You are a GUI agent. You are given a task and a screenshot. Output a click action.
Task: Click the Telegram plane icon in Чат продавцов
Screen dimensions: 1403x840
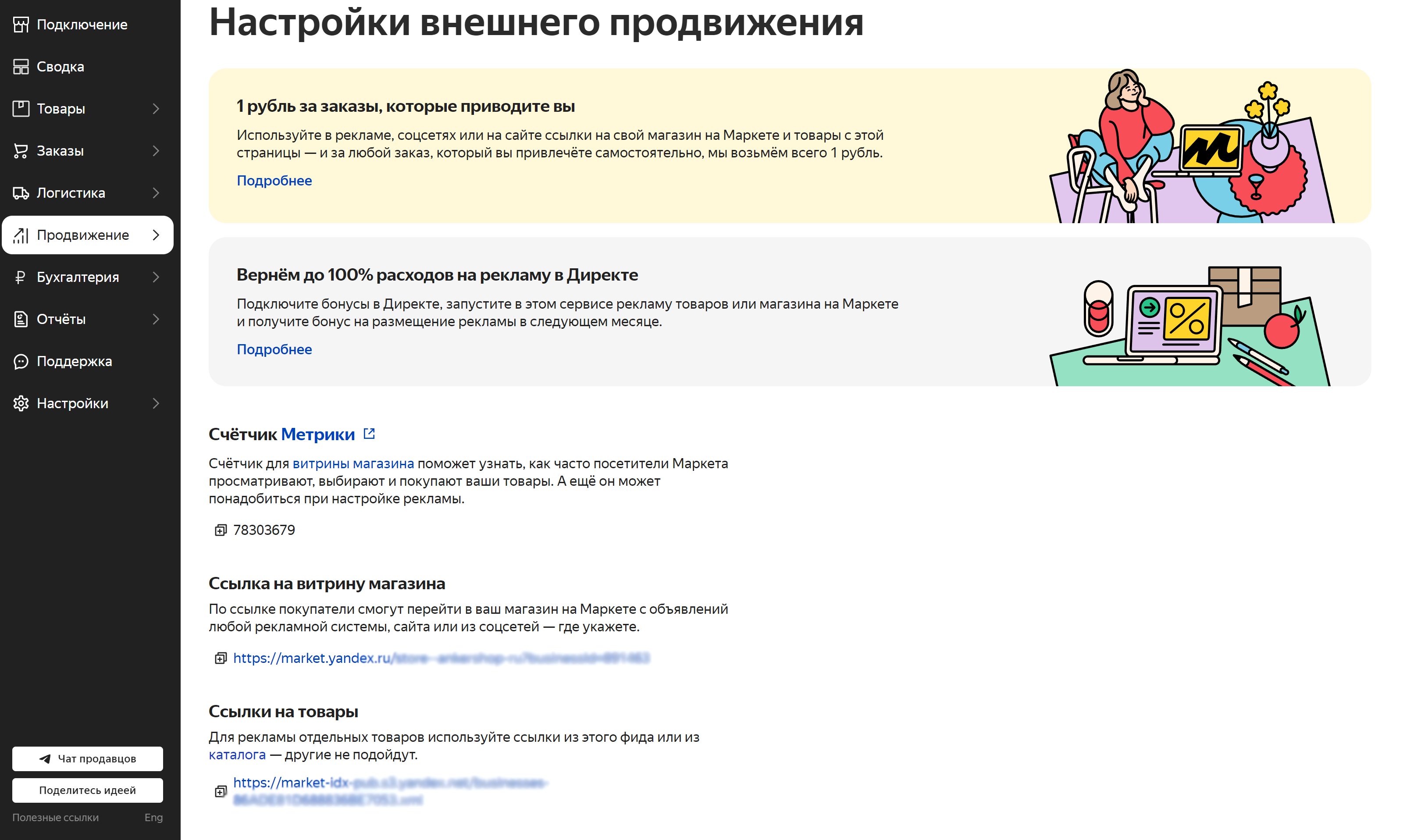click(x=45, y=759)
